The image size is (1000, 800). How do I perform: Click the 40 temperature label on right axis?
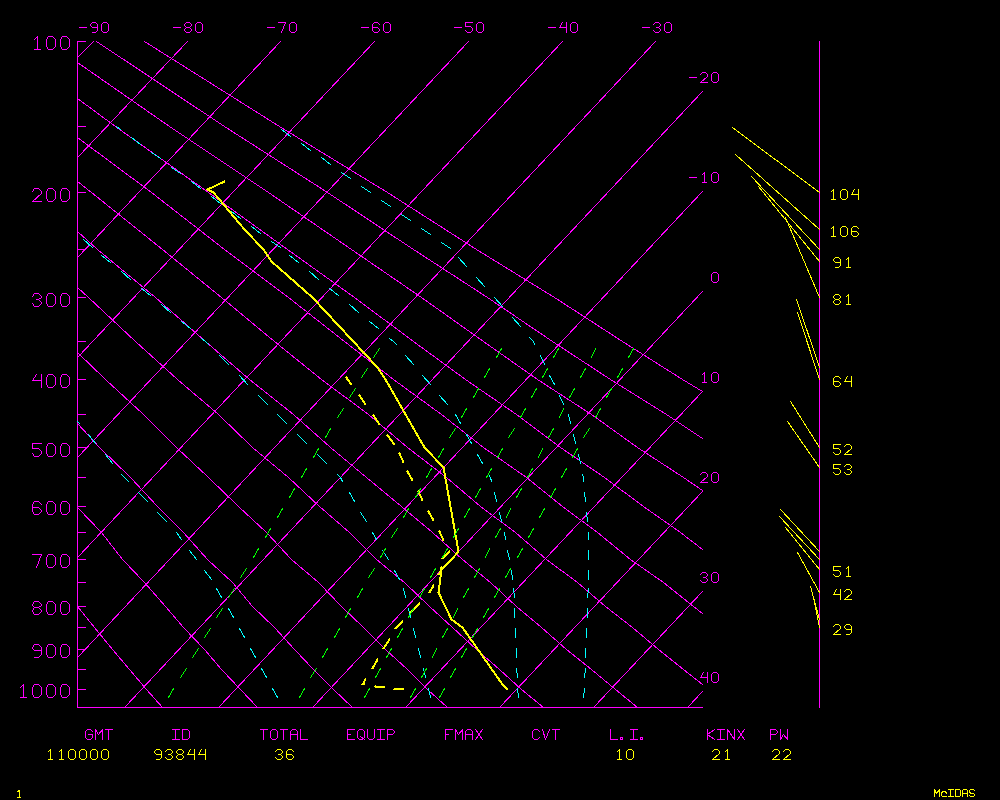point(709,678)
